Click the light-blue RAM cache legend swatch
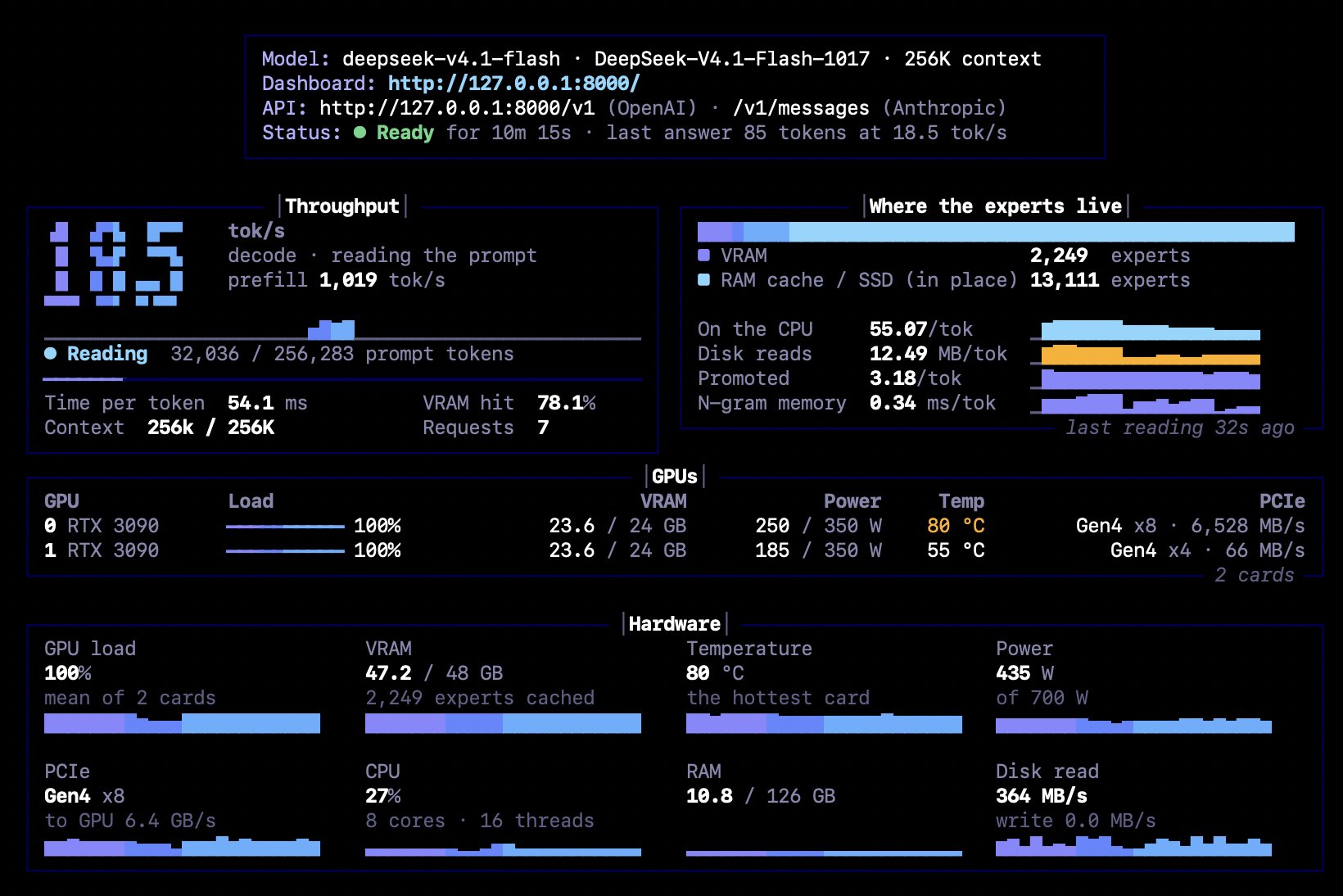This screenshot has height=896, width=1343. (703, 280)
